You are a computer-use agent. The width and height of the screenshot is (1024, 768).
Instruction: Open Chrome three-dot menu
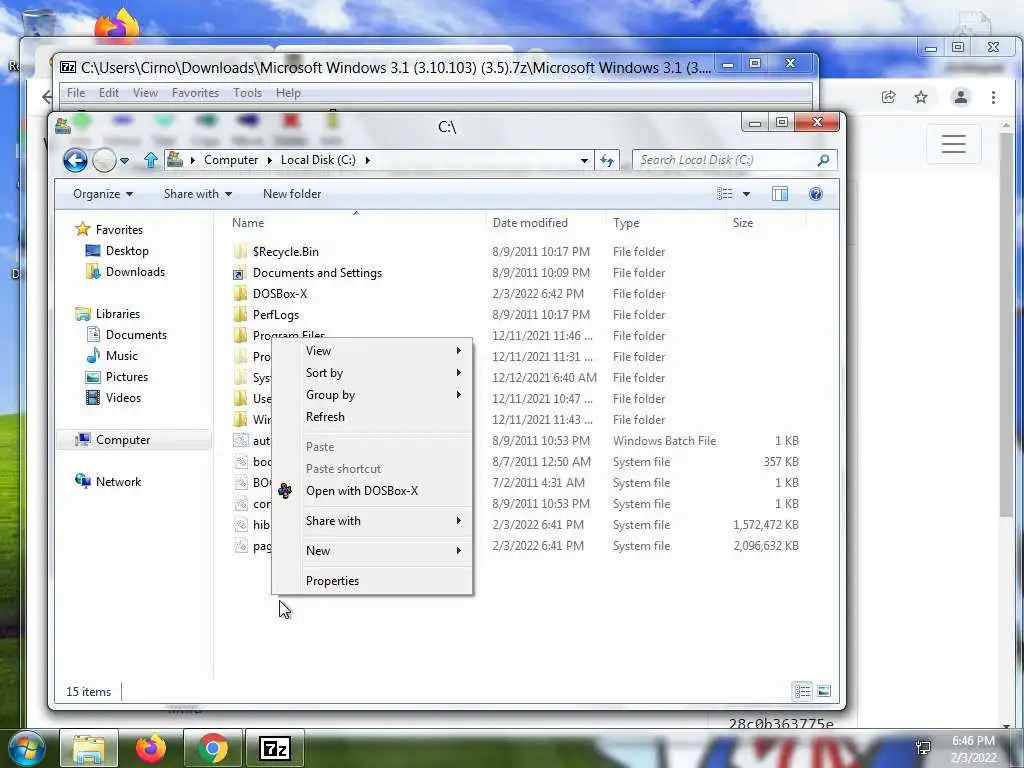[x=993, y=97]
